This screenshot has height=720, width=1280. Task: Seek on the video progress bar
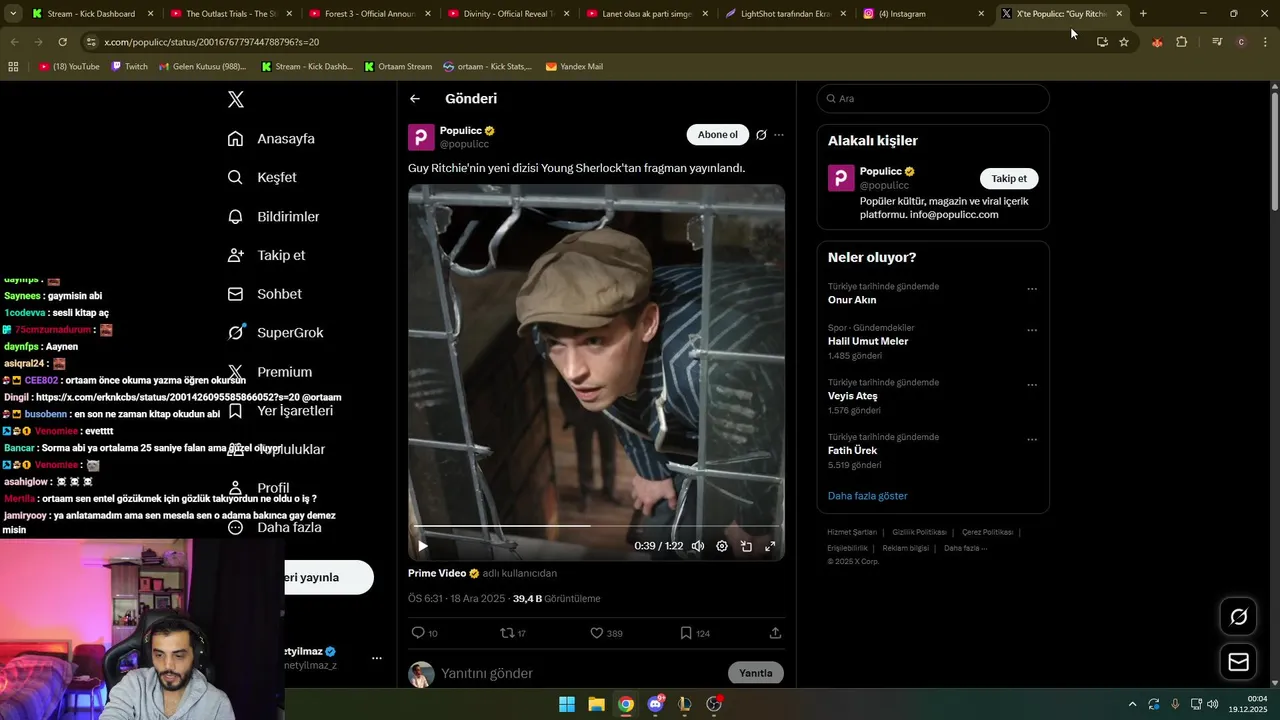(x=596, y=526)
